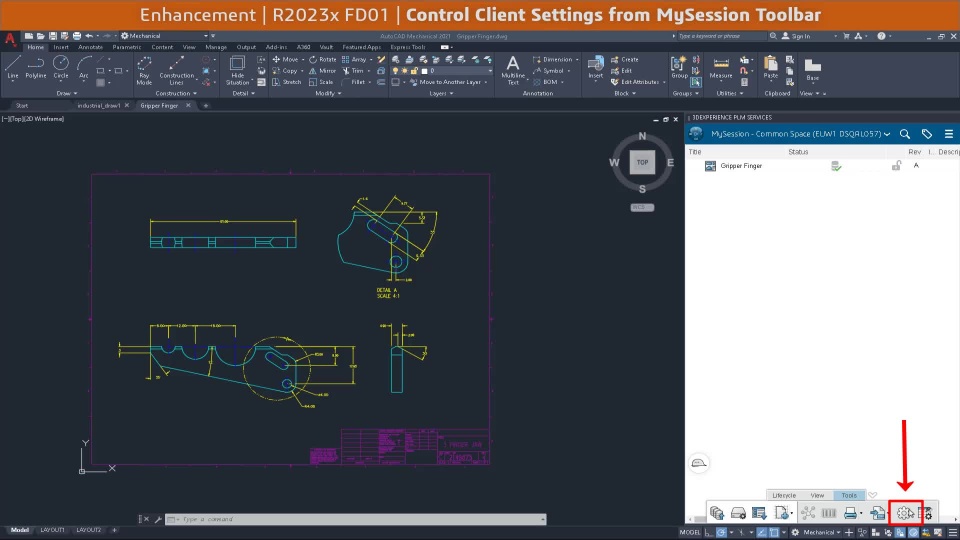Select the Scale tool
Viewport: 960px width, 540px height.
321,82
